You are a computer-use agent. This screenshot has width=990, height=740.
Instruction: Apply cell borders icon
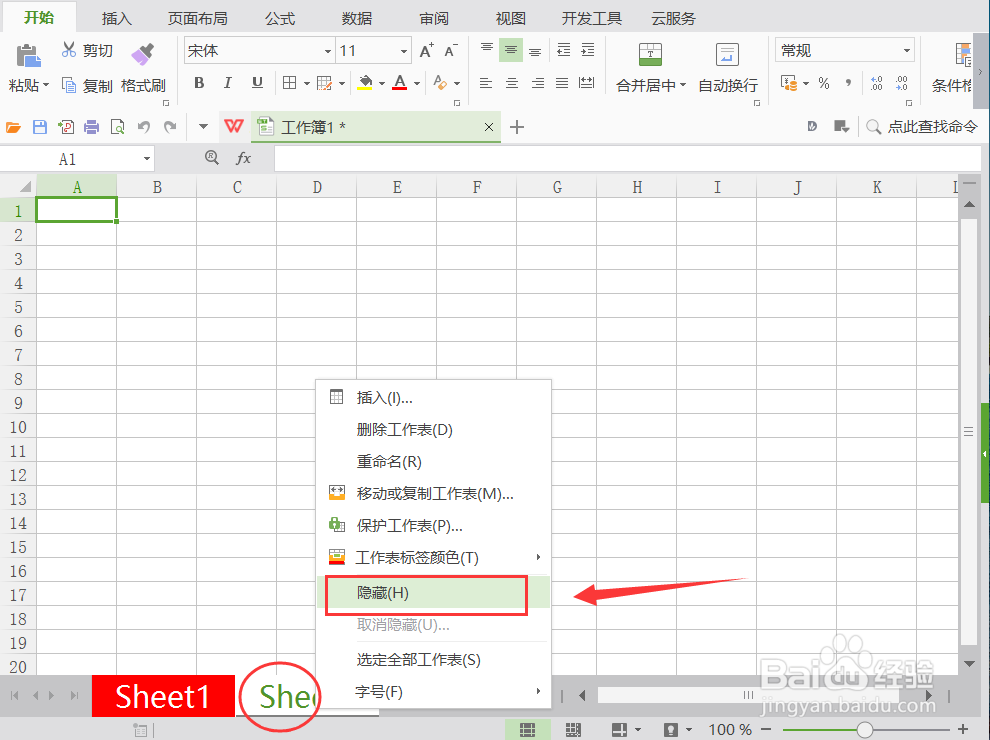point(290,83)
